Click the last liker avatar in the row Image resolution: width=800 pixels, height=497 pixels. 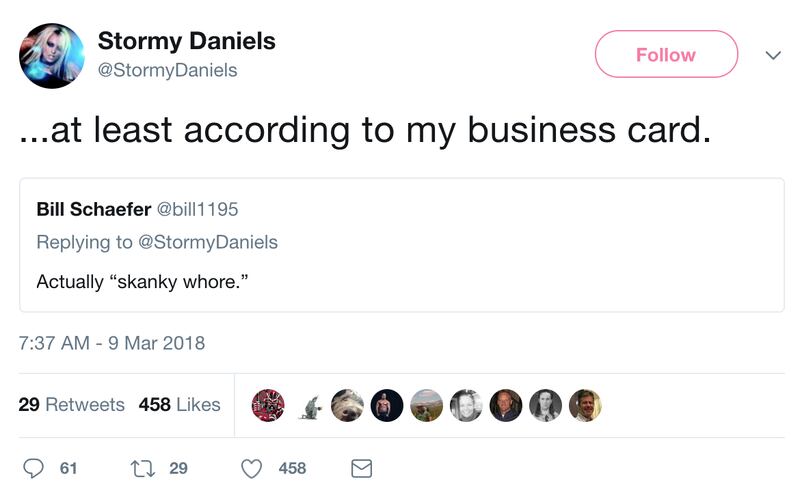click(x=585, y=405)
